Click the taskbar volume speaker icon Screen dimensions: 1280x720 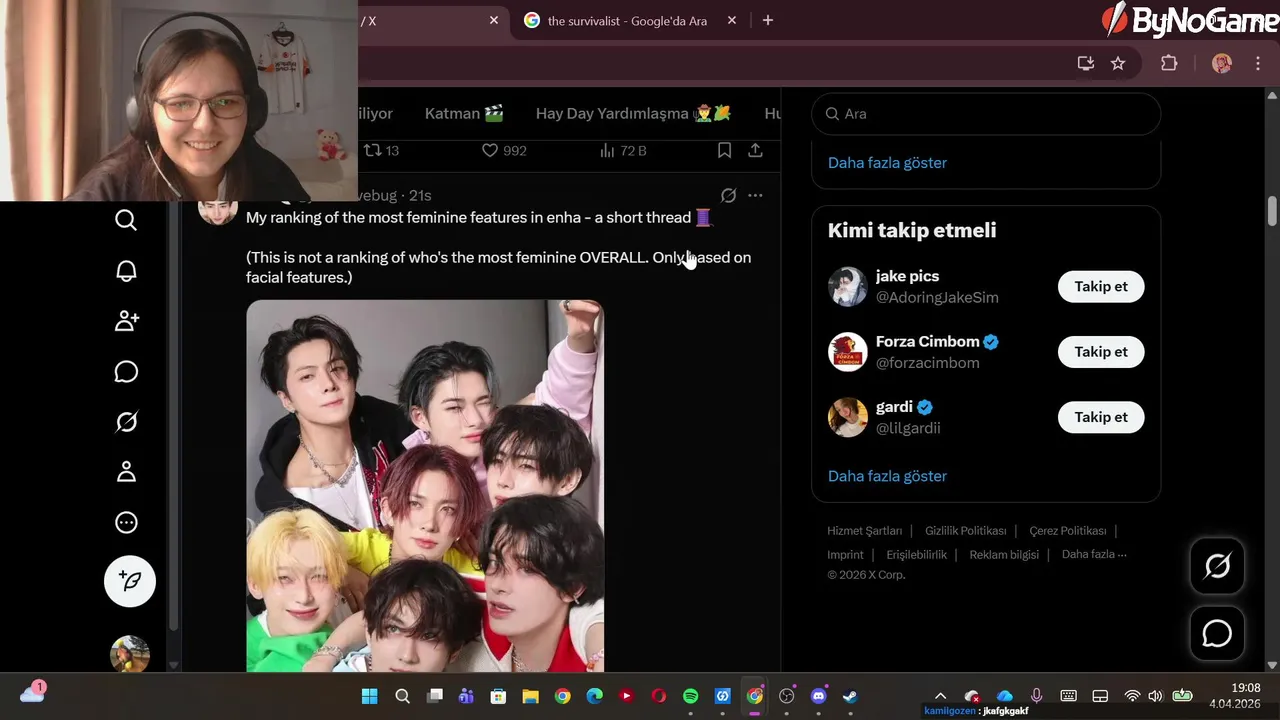[1156, 696]
